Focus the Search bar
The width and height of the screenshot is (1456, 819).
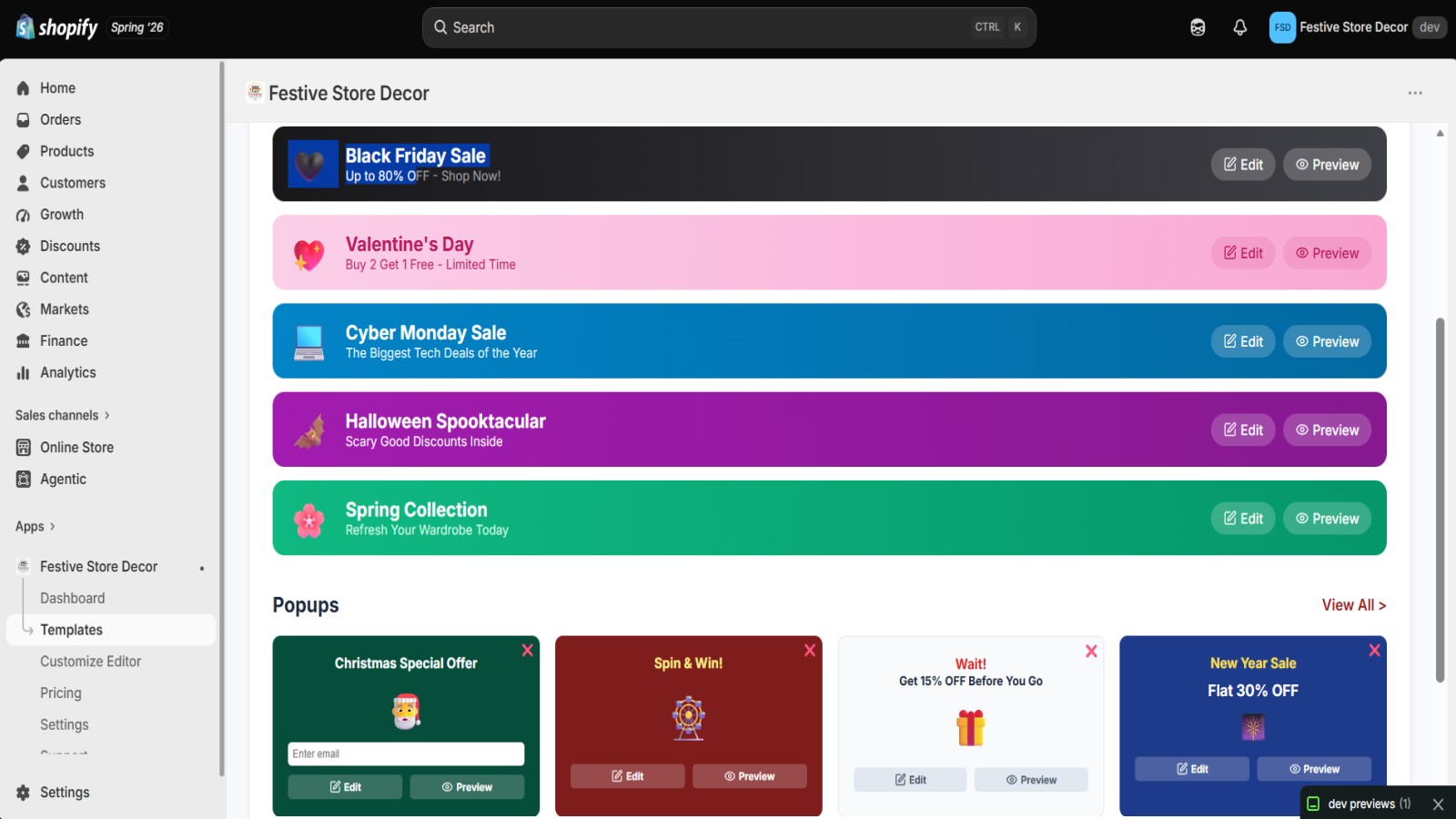tap(729, 27)
